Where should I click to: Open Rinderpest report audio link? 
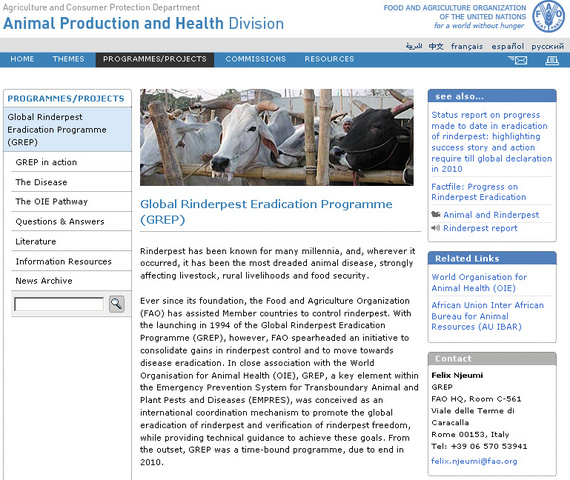(480, 228)
